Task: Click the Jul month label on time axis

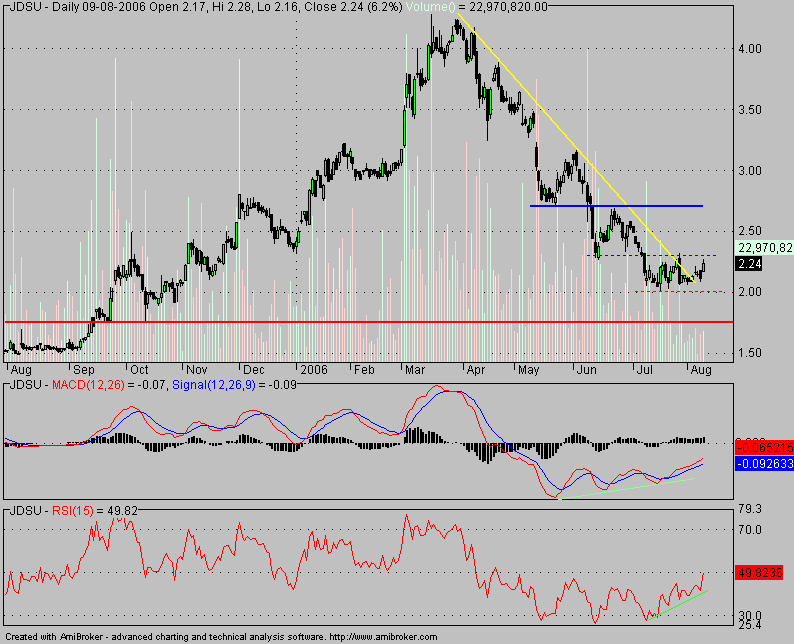Action: tap(644, 370)
